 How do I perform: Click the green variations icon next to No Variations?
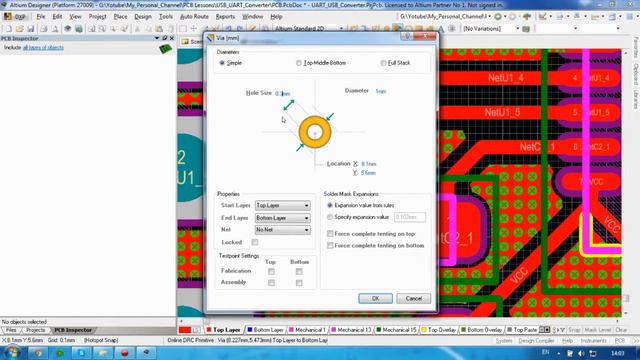coord(526,29)
